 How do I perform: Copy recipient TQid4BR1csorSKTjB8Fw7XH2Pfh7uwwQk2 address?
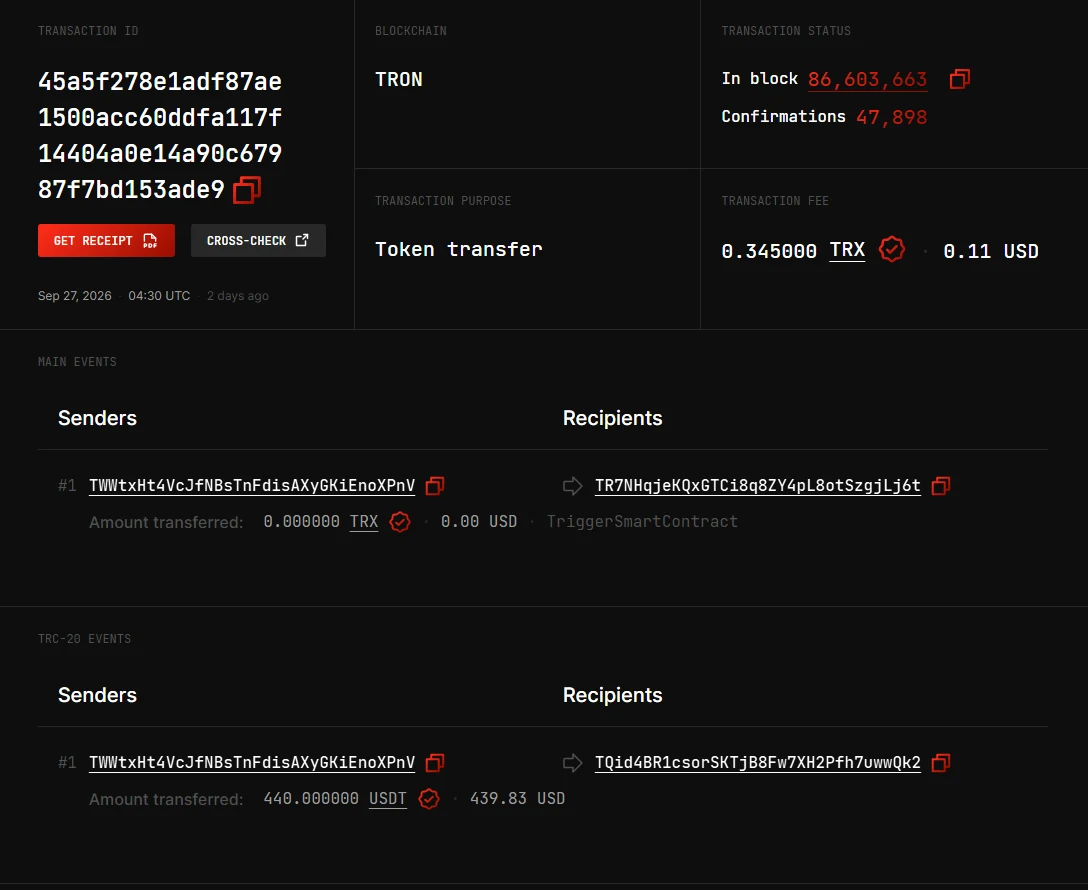941,763
